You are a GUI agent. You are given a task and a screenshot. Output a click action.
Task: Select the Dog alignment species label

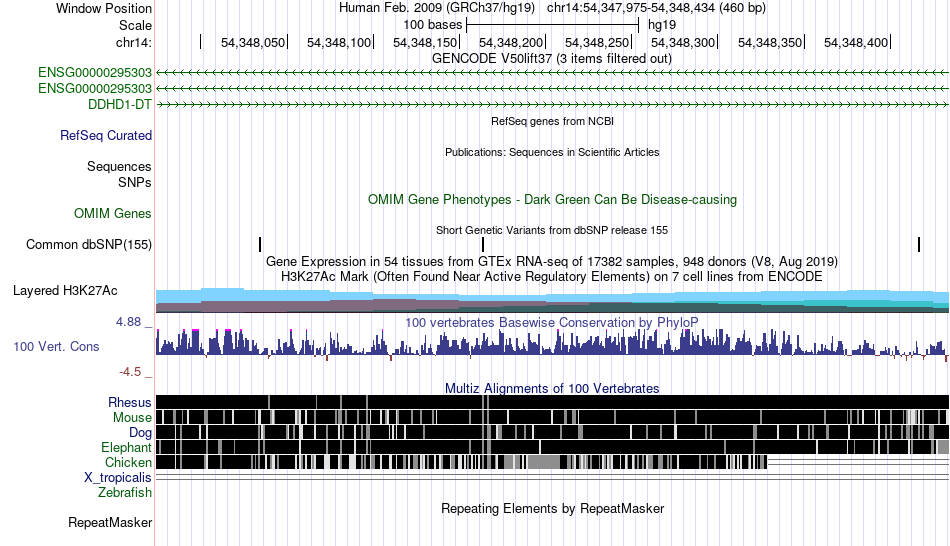pyautogui.click(x=141, y=433)
